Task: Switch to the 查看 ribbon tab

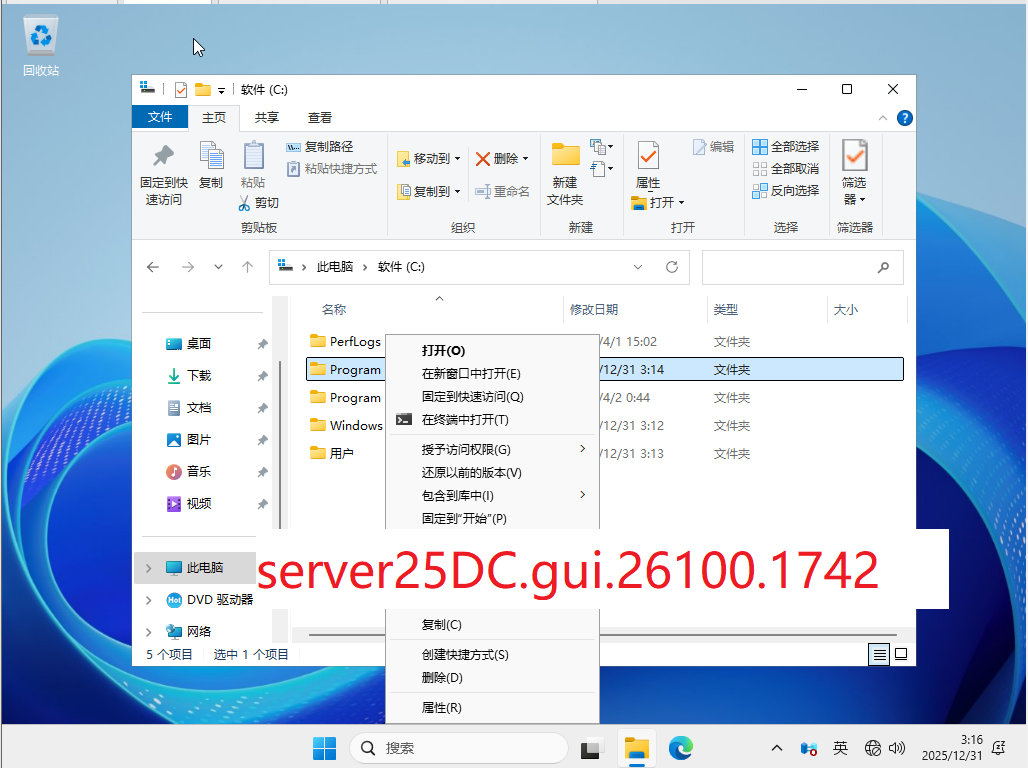Action: (x=320, y=117)
